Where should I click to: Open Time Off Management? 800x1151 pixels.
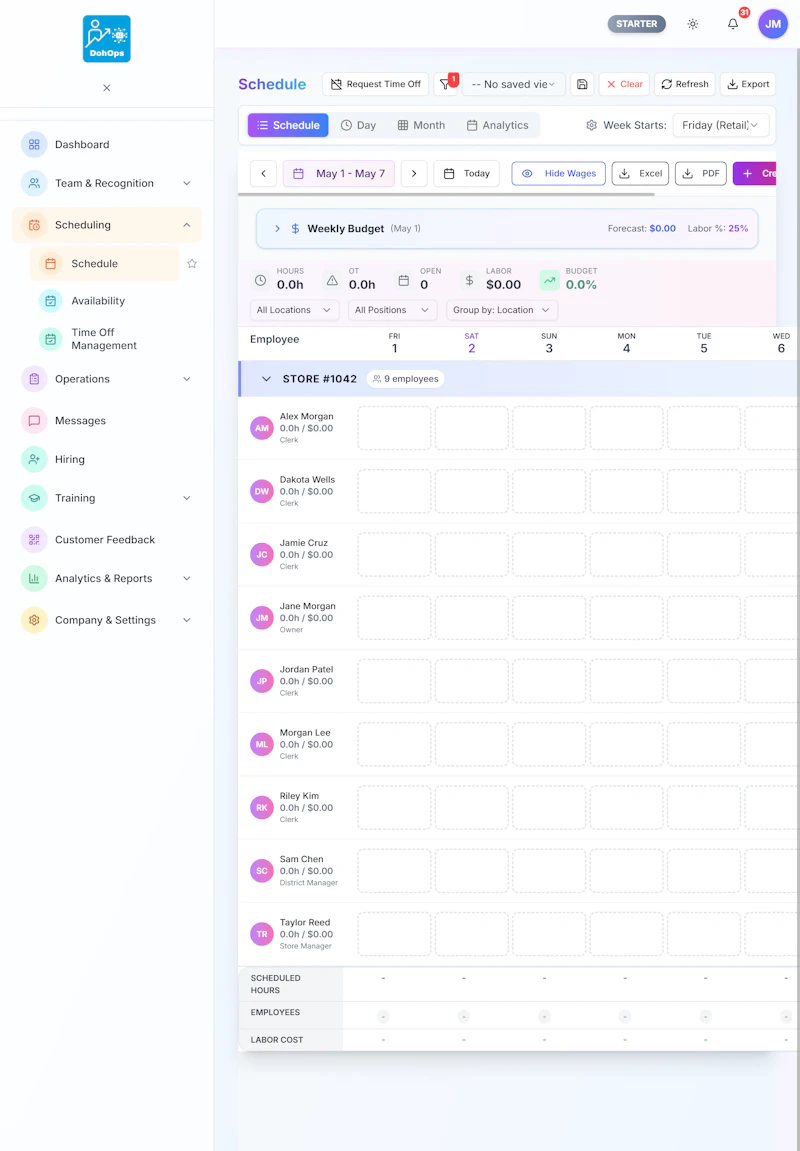[x=103, y=339]
